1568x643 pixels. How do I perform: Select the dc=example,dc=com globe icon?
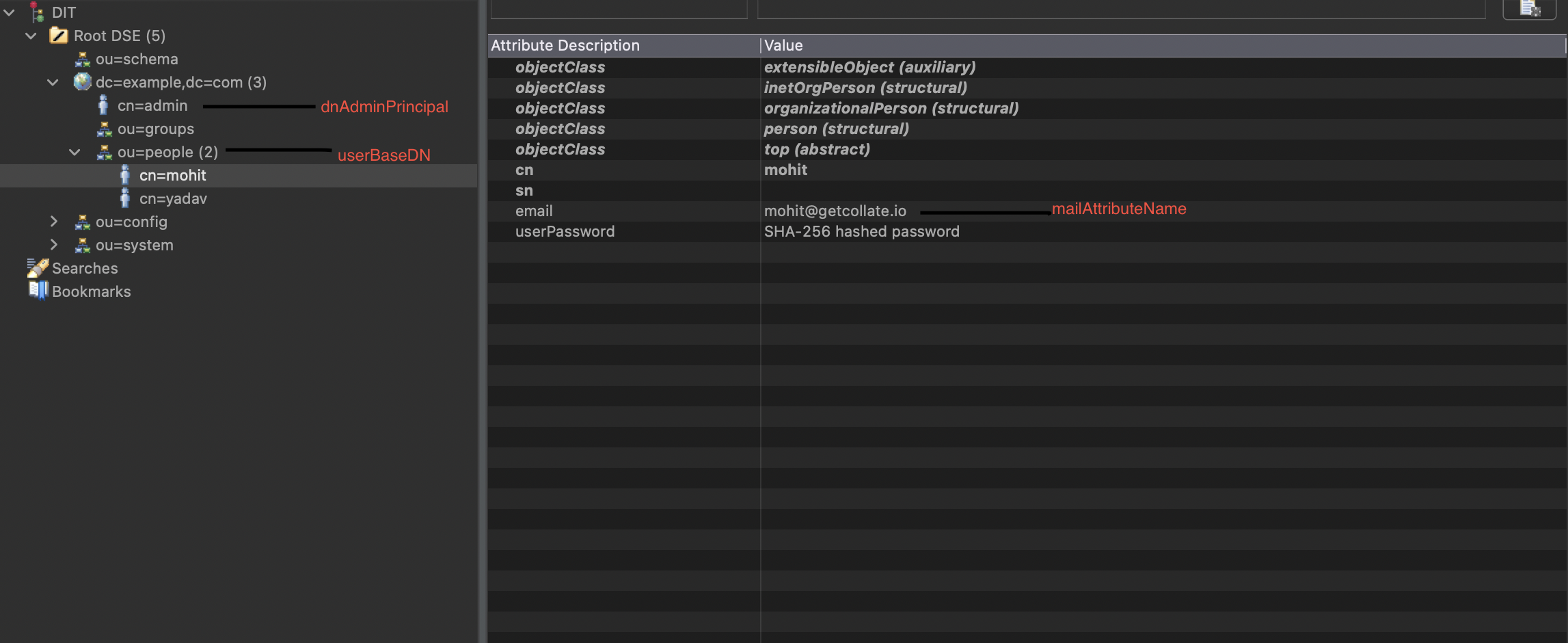pyautogui.click(x=82, y=82)
